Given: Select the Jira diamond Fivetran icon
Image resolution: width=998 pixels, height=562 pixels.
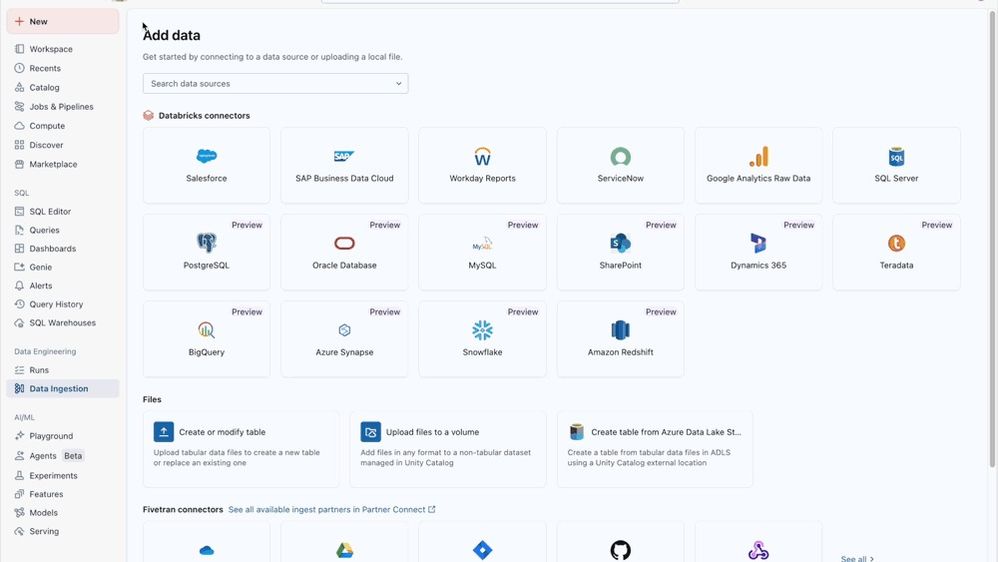Looking at the screenshot, I should 482,550.
